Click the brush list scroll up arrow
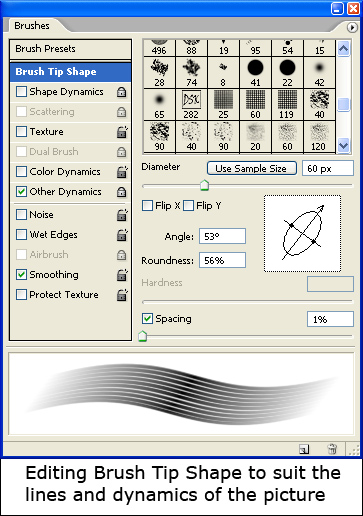This screenshot has width=363, height=516. pyautogui.click(x=343, y=49)
